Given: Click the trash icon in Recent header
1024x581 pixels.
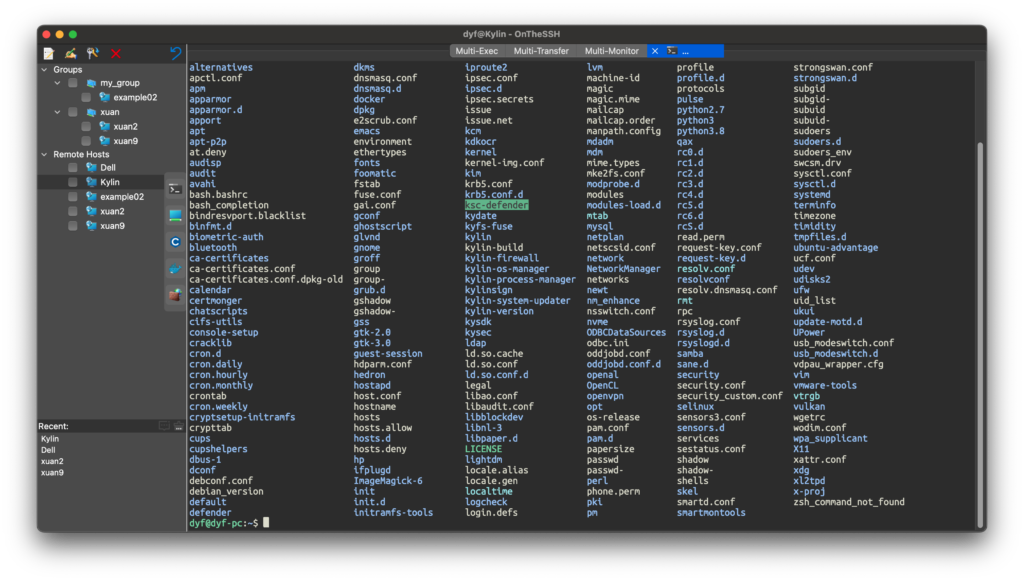Looking at the screenshot, I should pos(178,426).
